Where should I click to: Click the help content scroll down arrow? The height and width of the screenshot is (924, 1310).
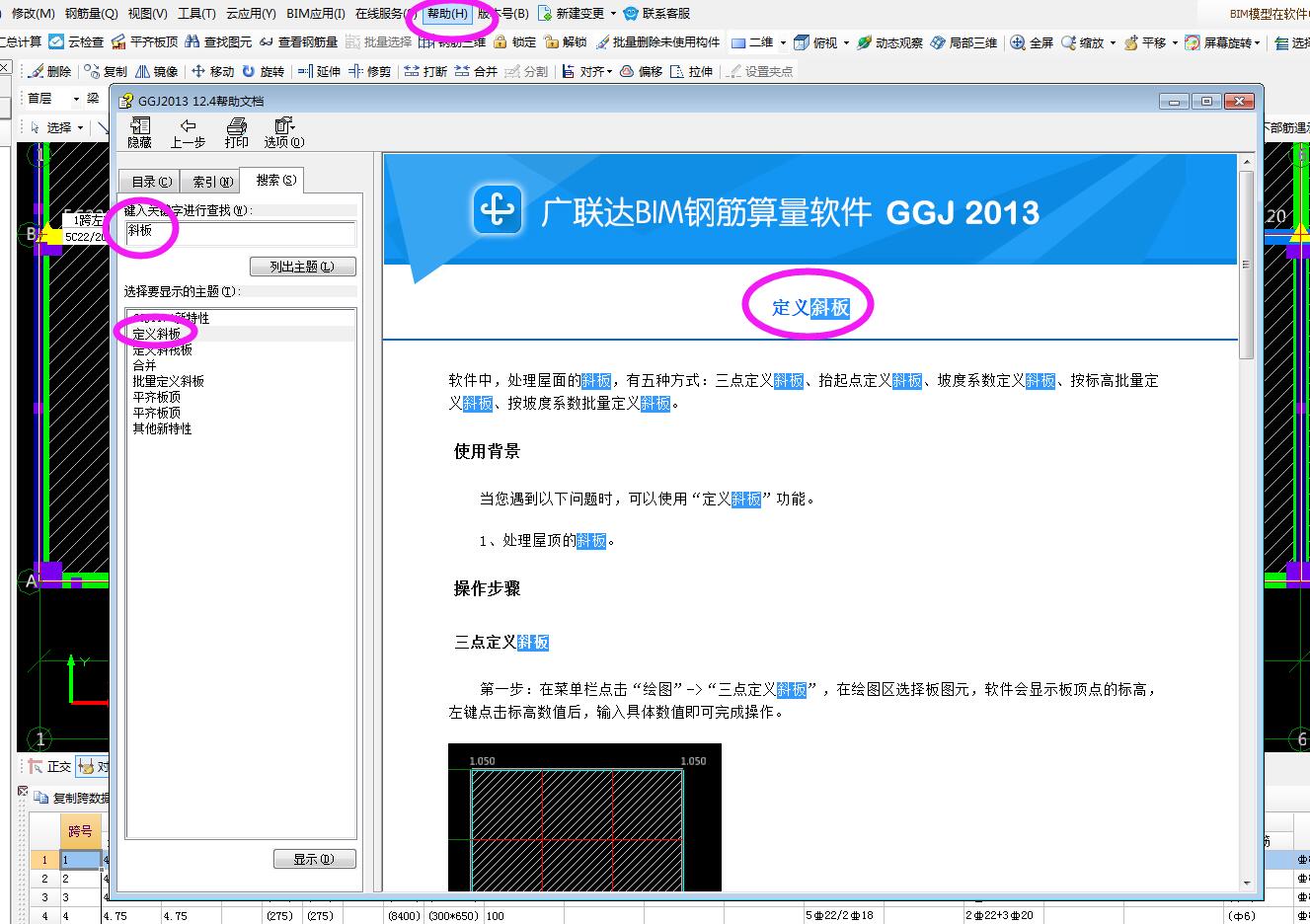click(x=1246, y=883)
